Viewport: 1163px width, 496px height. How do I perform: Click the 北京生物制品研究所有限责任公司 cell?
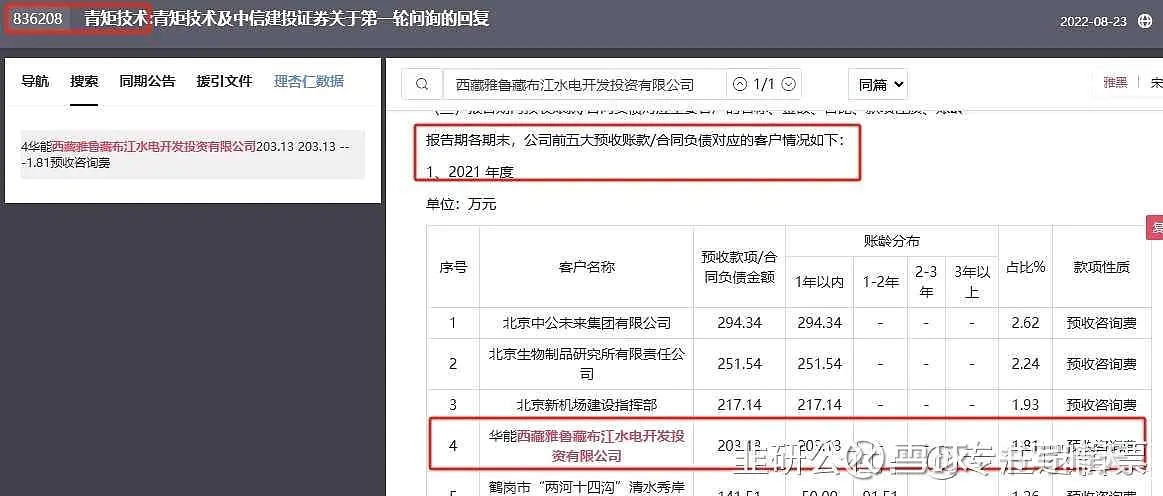tap(587, 364)
